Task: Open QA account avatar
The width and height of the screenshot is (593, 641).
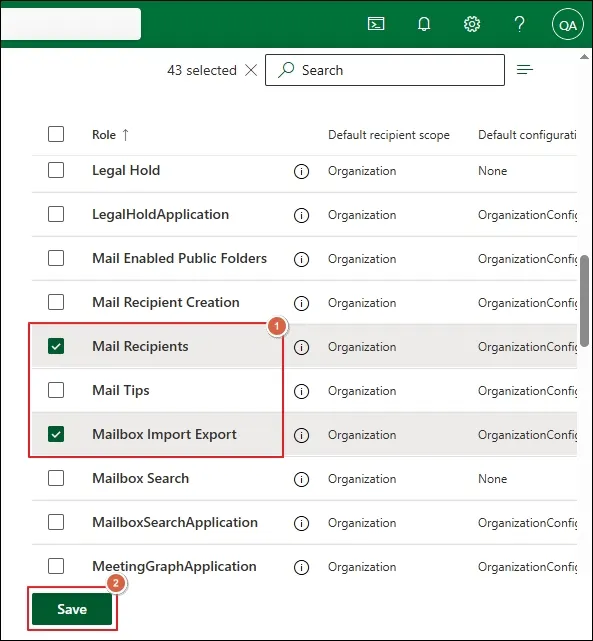Action: click(x=567, y=25)
